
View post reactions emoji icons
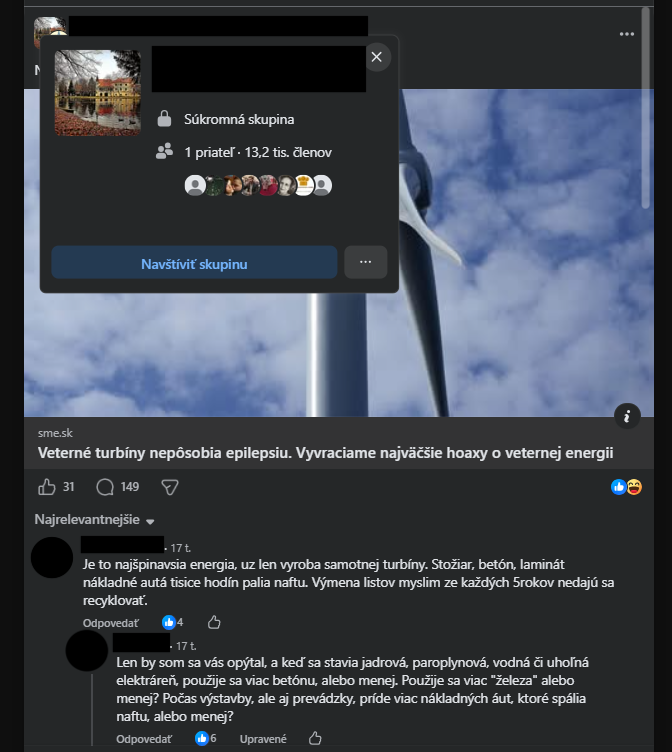tap(626, 487)
